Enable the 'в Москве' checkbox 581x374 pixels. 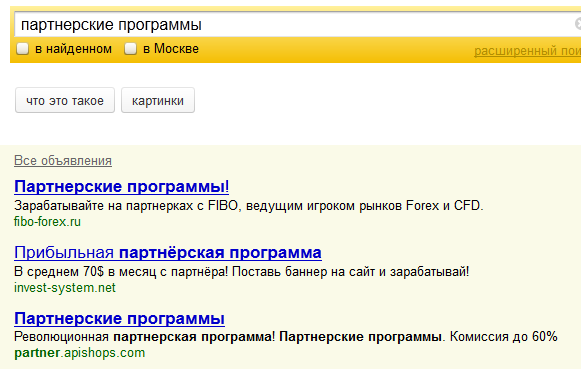click(x=130, y=49)
